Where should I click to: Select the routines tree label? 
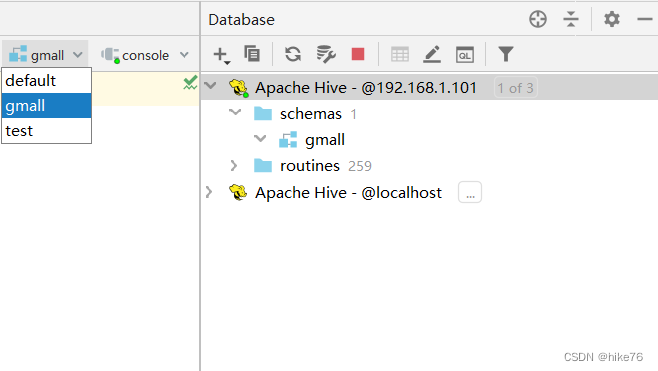click(310, 166)
